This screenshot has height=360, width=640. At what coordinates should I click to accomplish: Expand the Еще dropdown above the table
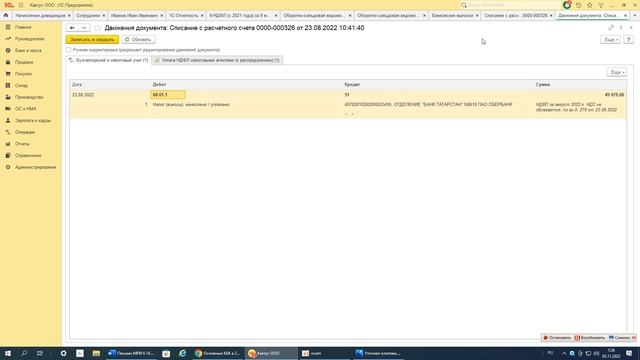[x=617, y=72]
